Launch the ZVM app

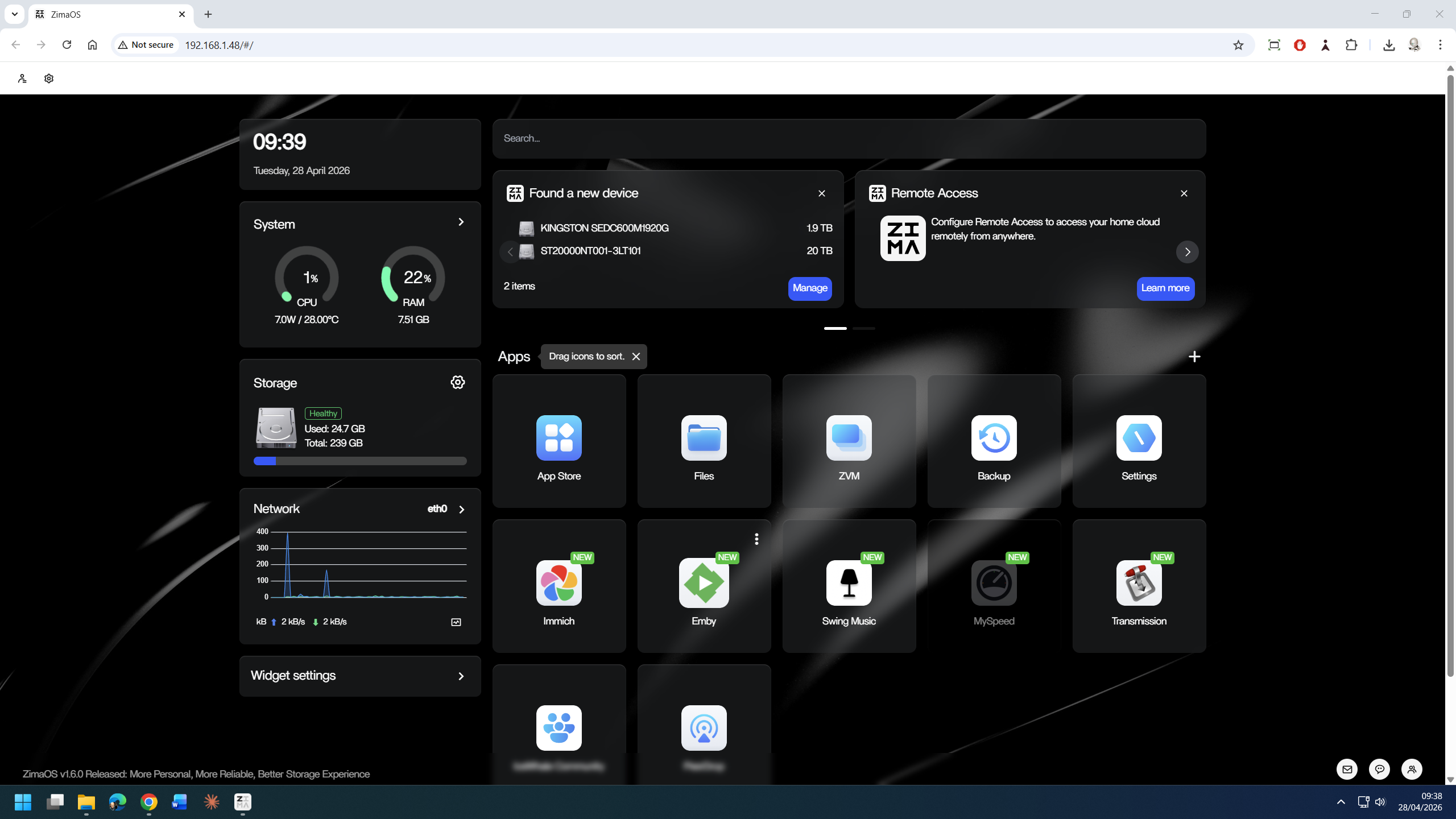[x=849, y=441]
